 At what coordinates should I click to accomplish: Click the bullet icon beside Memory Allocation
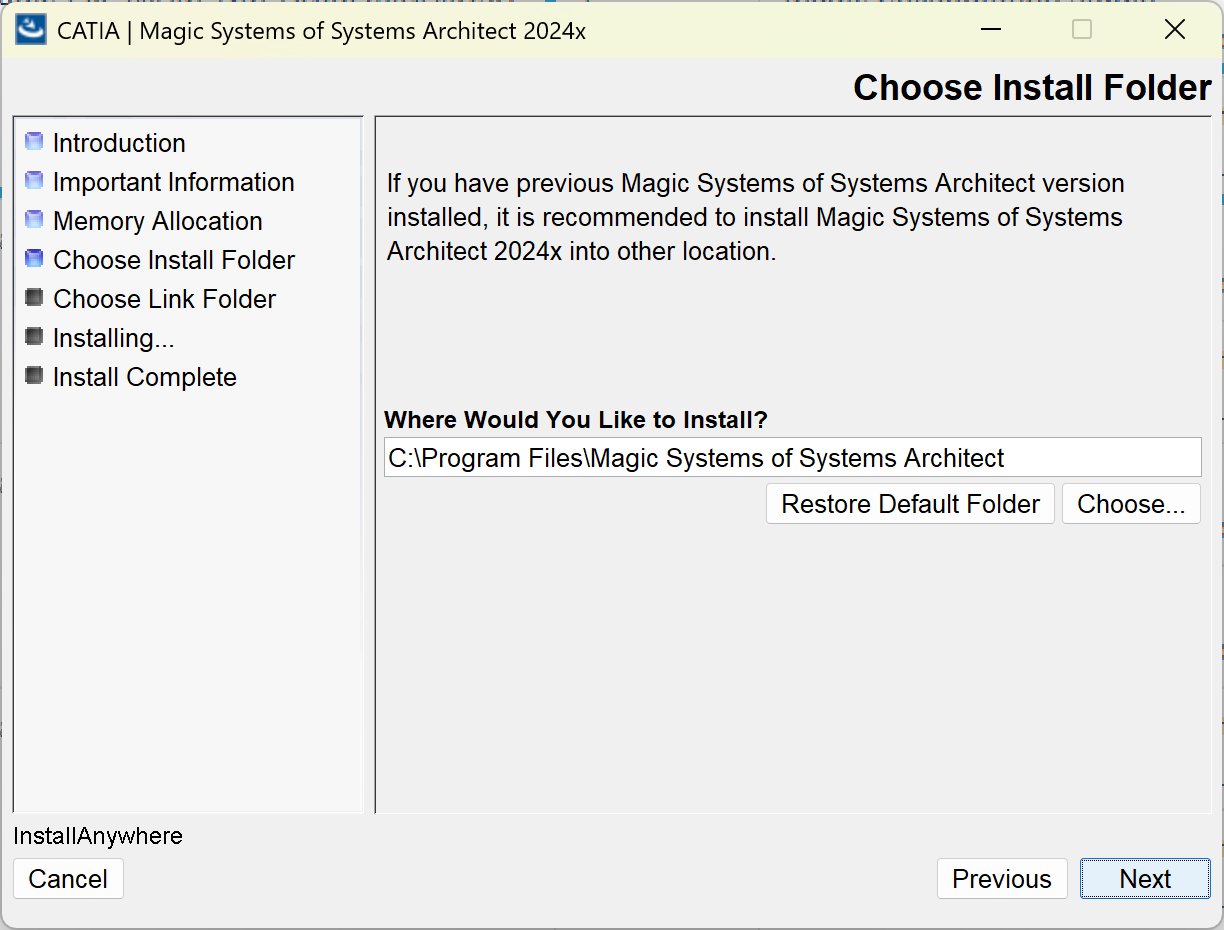click(34, 220)
